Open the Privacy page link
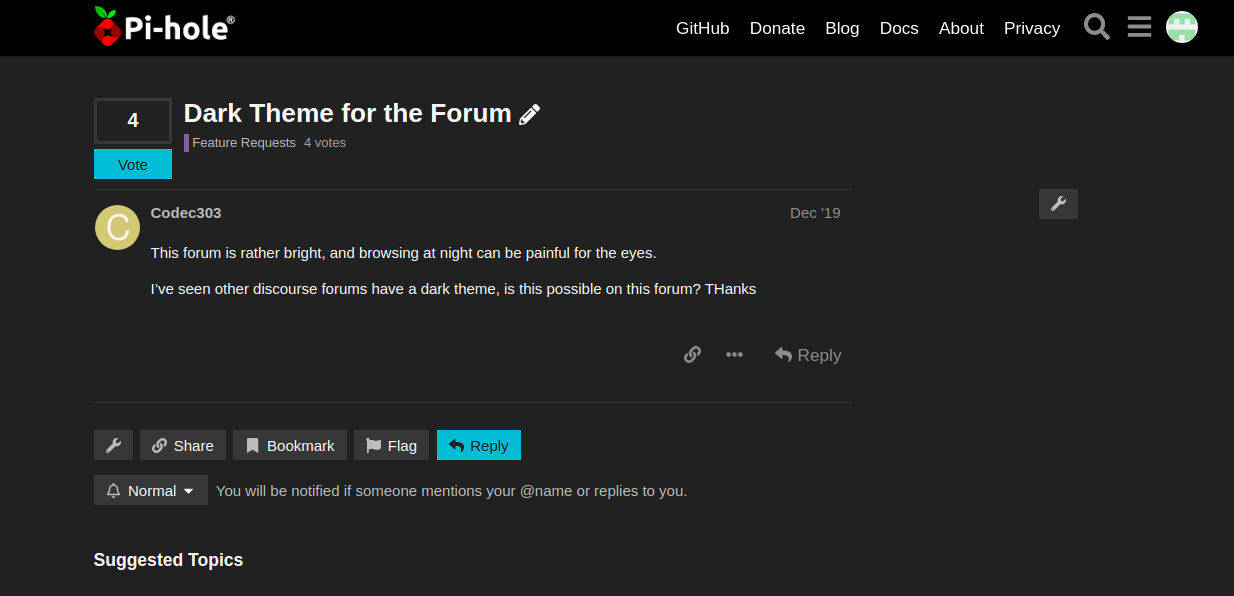Screen dimensions: 1234x596 1032,28
